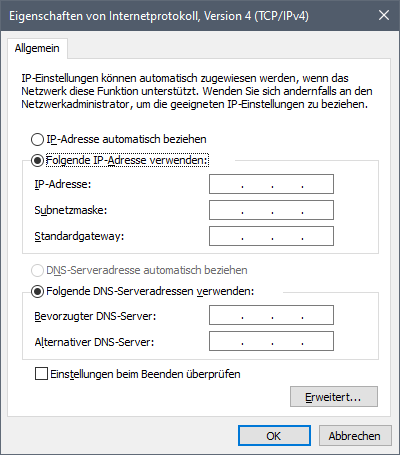
Task: Confirm the dialog with OK
Action: 274,436
